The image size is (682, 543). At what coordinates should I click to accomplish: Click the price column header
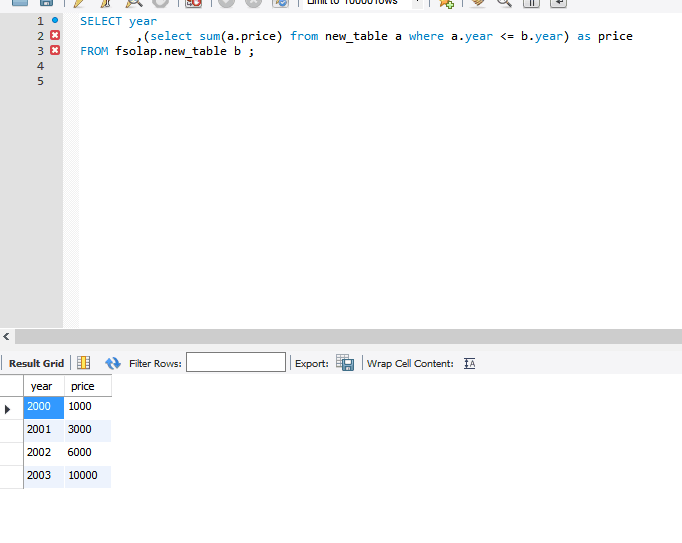pyautogui.click(x=88, y=386)
